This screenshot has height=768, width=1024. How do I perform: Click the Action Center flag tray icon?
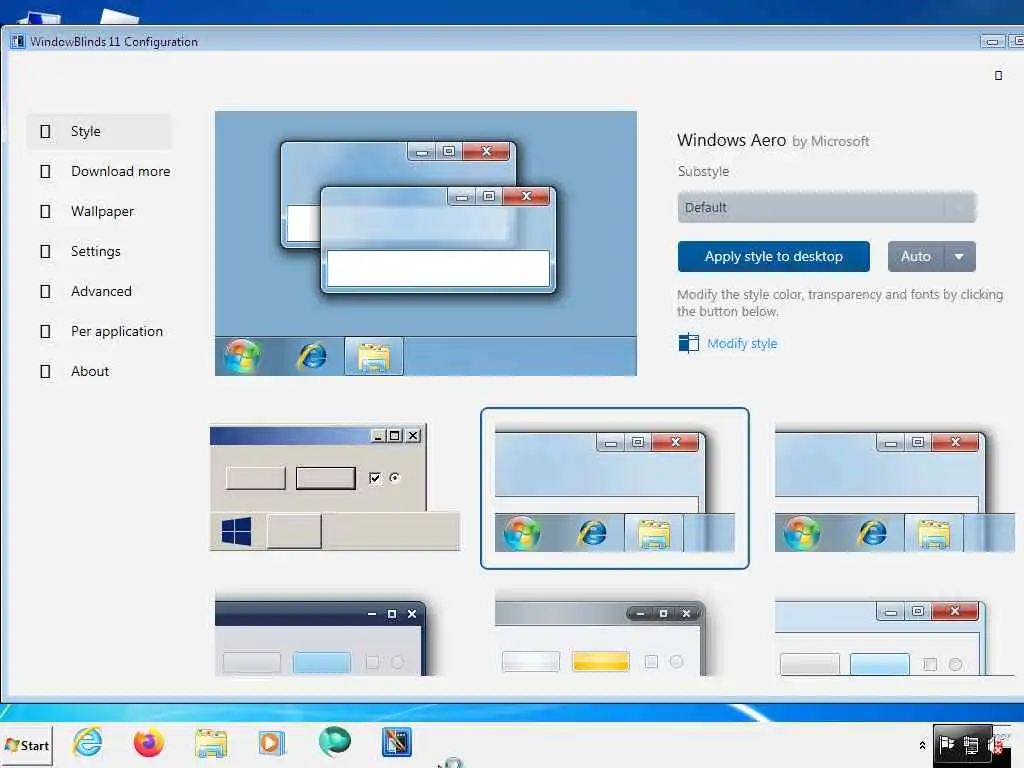click(946, 744)
